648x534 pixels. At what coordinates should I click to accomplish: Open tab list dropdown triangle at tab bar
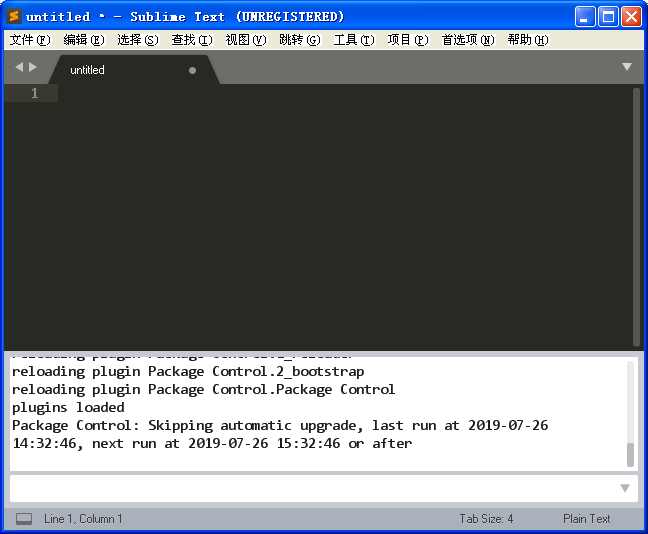pos(627,67)
